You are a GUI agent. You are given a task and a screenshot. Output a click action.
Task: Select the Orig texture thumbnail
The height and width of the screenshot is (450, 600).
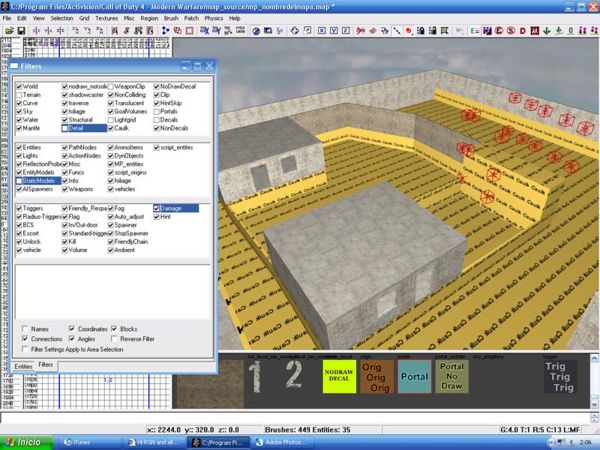tap(376, 376)
